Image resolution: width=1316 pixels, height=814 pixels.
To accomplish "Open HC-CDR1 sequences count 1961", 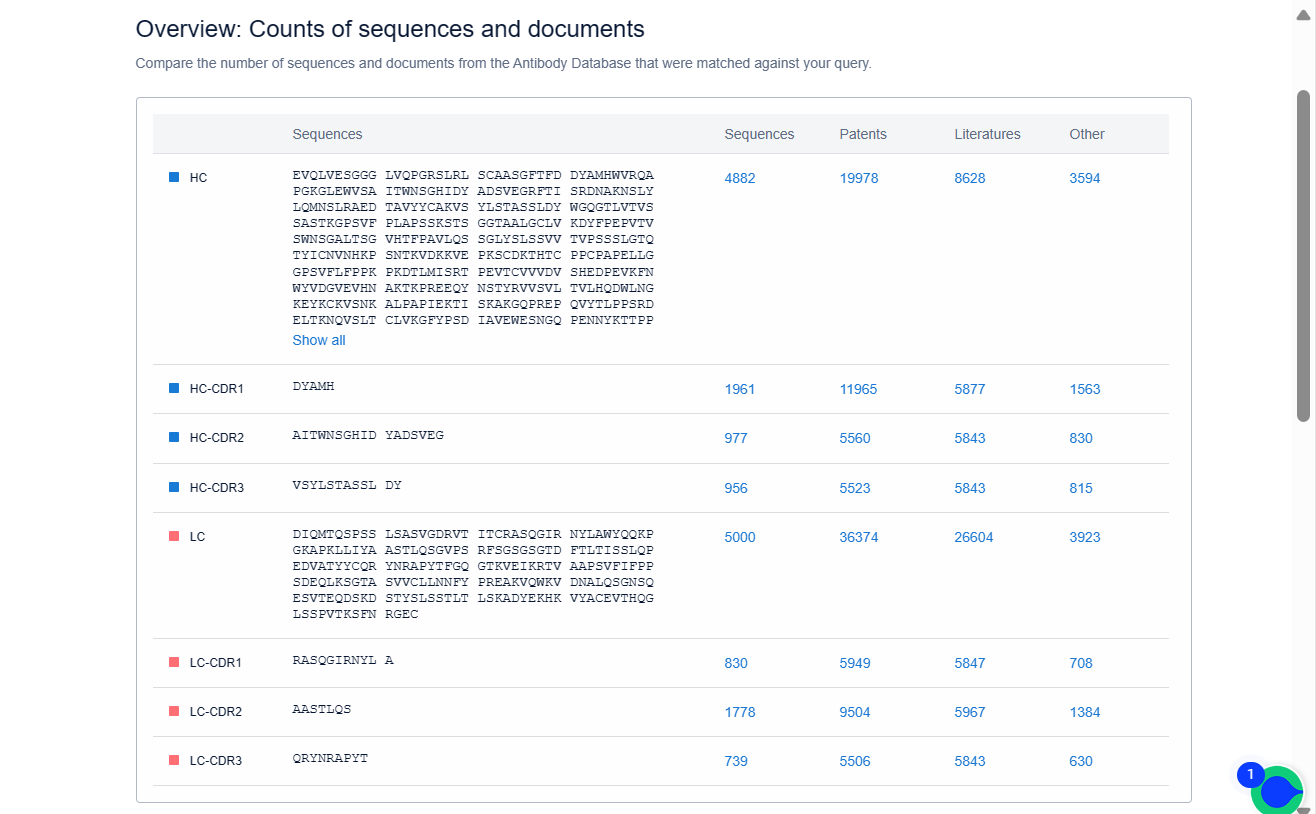I will pyautogui.click(x=739, y=389).
